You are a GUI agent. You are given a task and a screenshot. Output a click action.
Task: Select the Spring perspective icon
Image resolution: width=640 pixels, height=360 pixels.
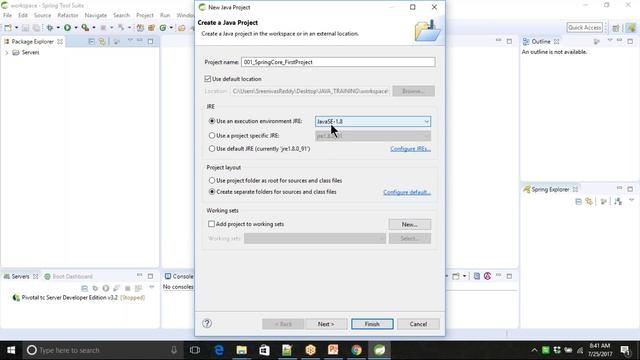(631, 28)
